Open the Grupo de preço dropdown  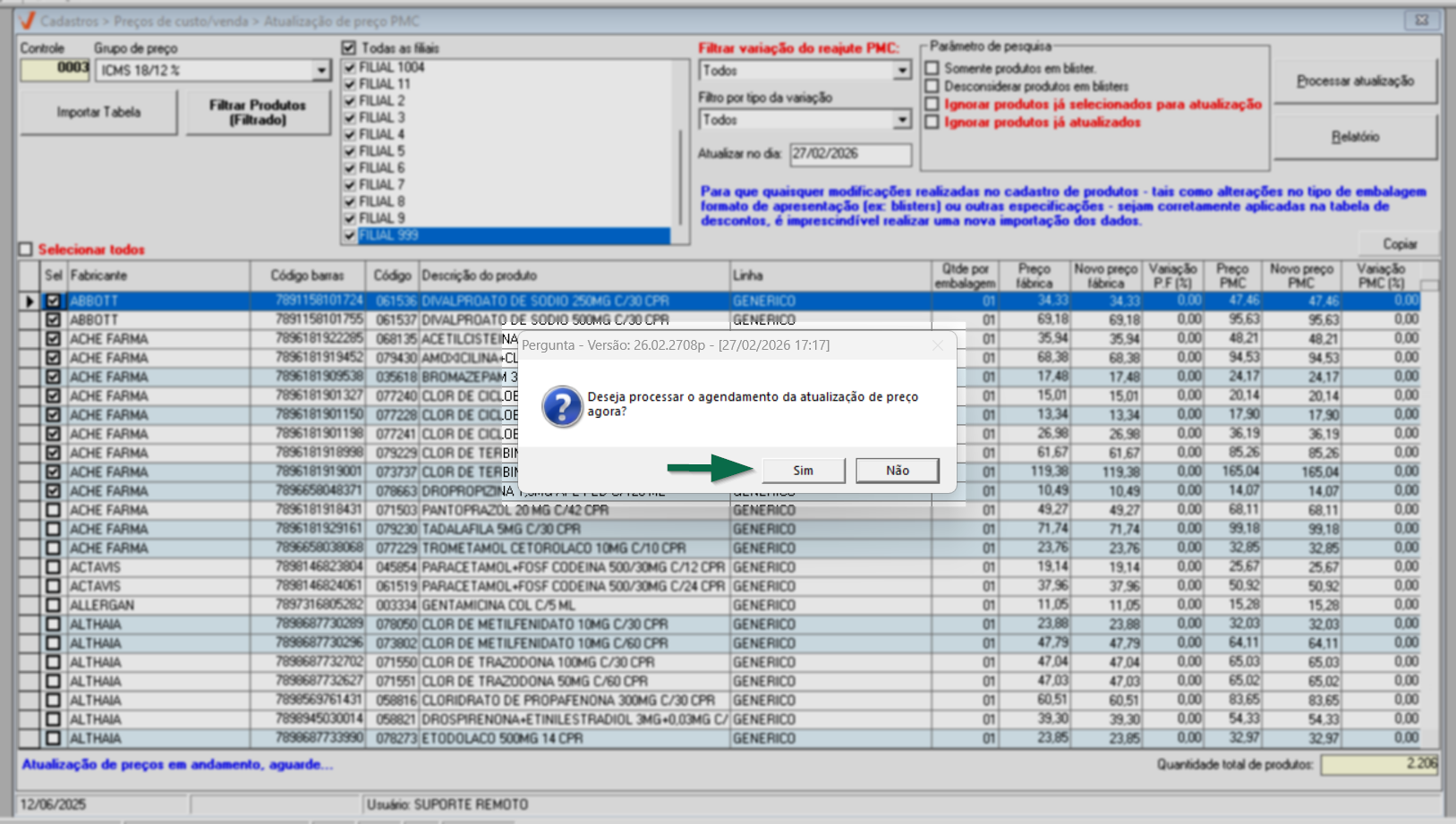tap(320, 71)
